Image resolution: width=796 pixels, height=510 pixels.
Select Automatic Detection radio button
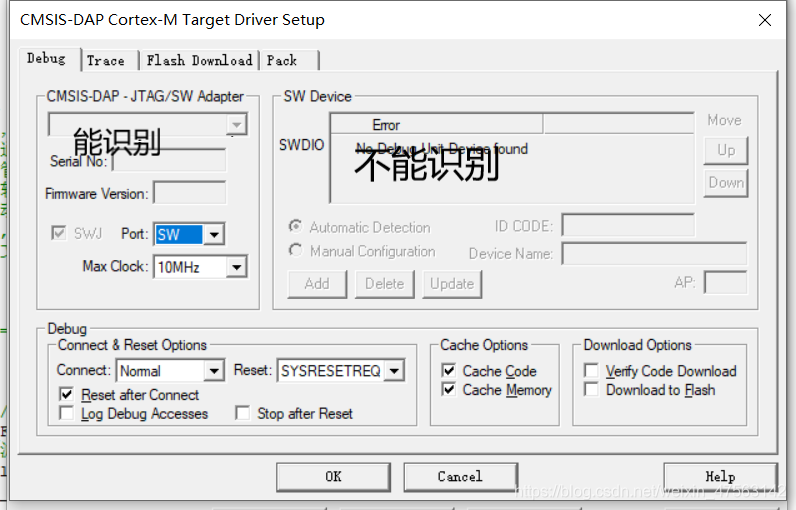point(295,226)
